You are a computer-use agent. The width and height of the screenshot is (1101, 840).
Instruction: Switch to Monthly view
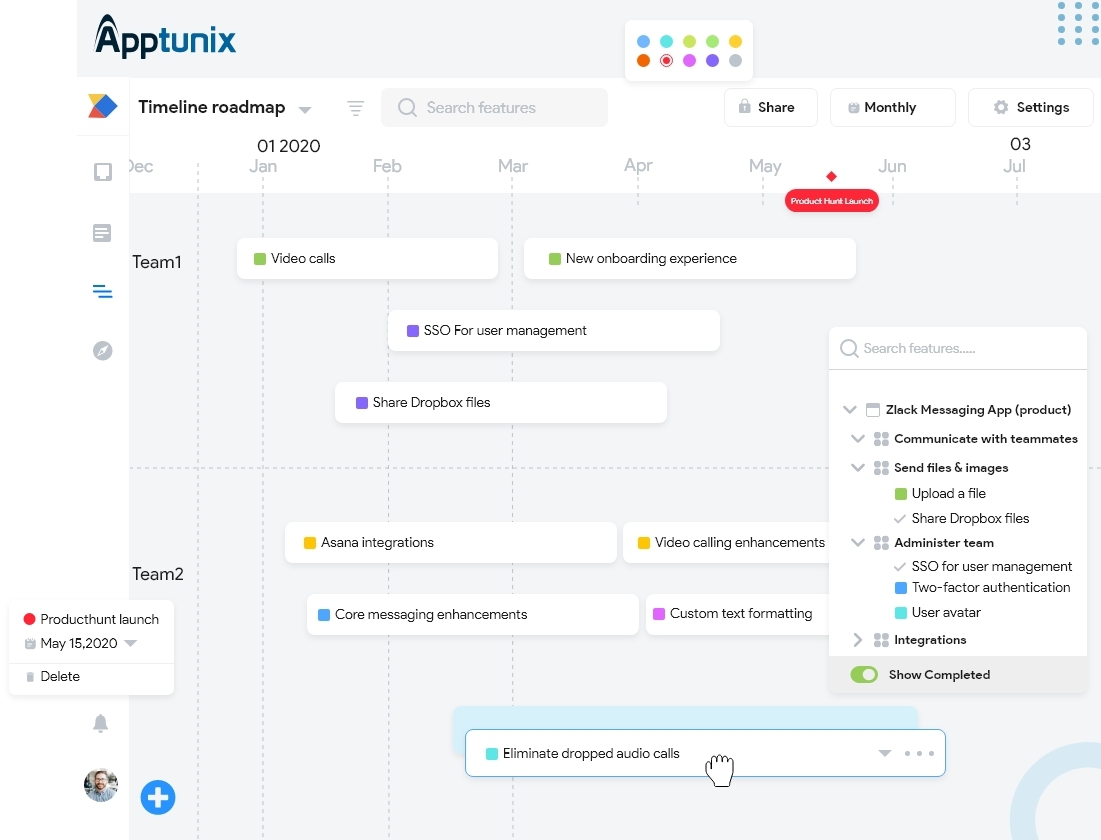click(x=892, y=107)
